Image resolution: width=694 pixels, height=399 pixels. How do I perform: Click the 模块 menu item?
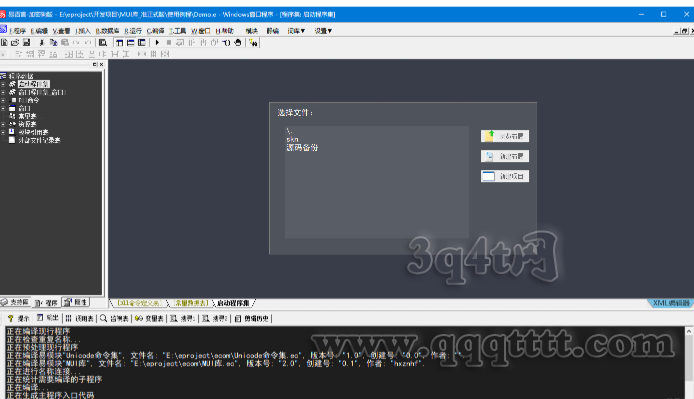point(251,31)
